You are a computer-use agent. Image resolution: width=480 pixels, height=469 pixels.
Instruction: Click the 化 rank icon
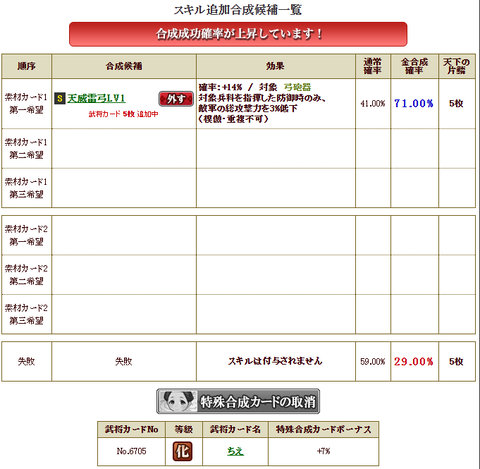coord(182,451)
